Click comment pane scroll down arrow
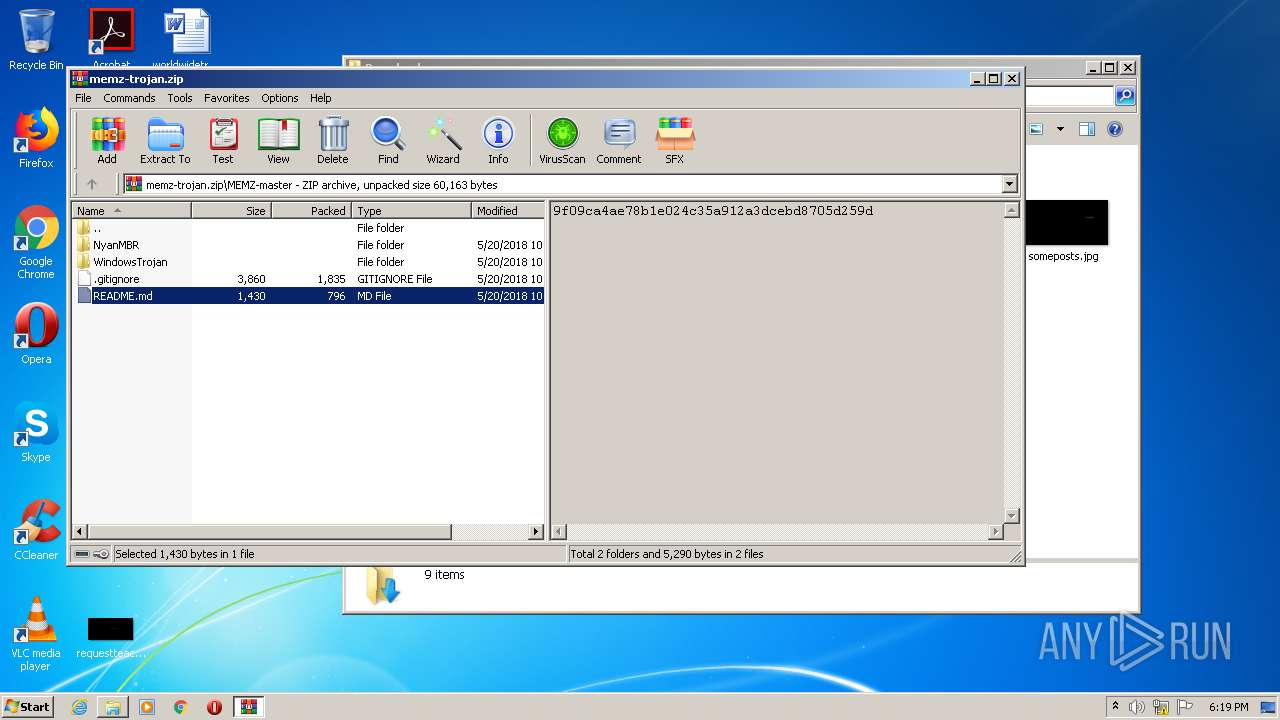Image resolution: width=1280 pixels, height=720 pixels. click(x=1011, y=515)
